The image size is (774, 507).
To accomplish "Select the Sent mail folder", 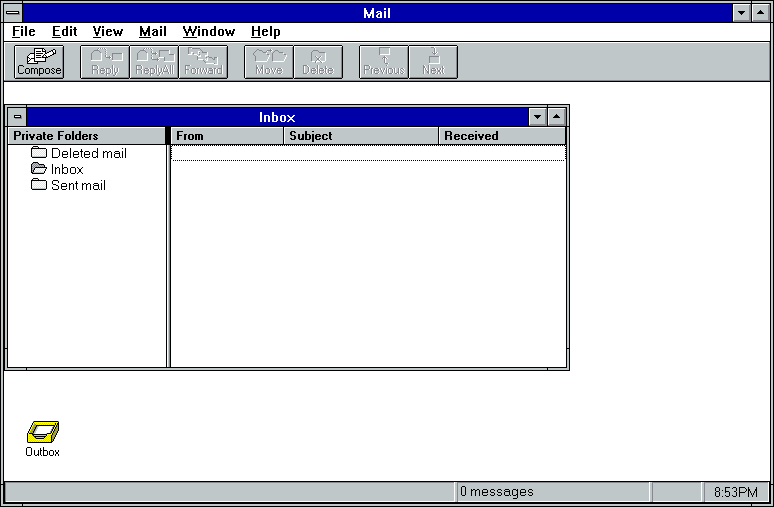I will (x=77, y=185).
